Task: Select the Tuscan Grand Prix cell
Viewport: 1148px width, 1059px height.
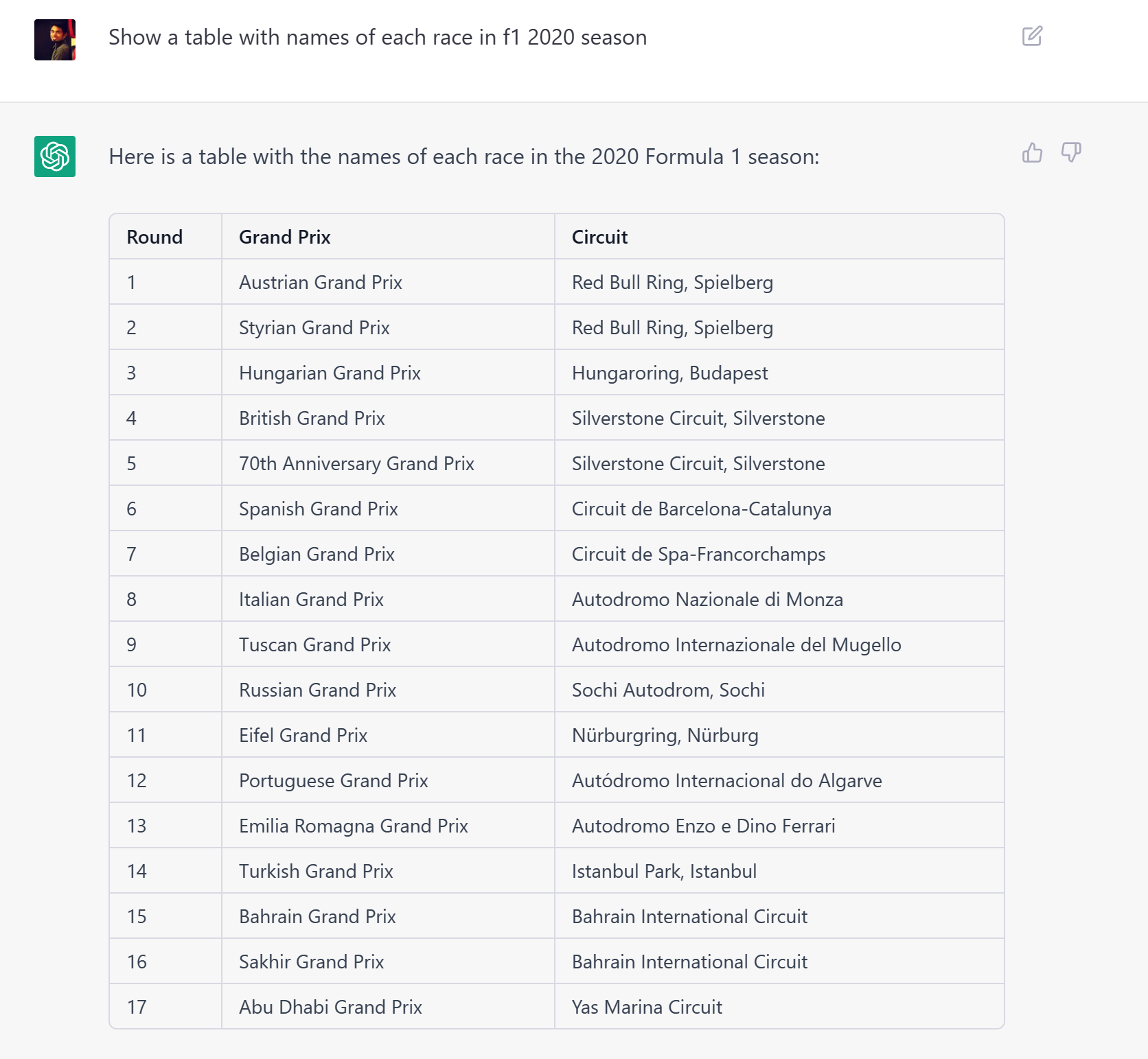Action: pyautogui.click(x=314, y=644)
